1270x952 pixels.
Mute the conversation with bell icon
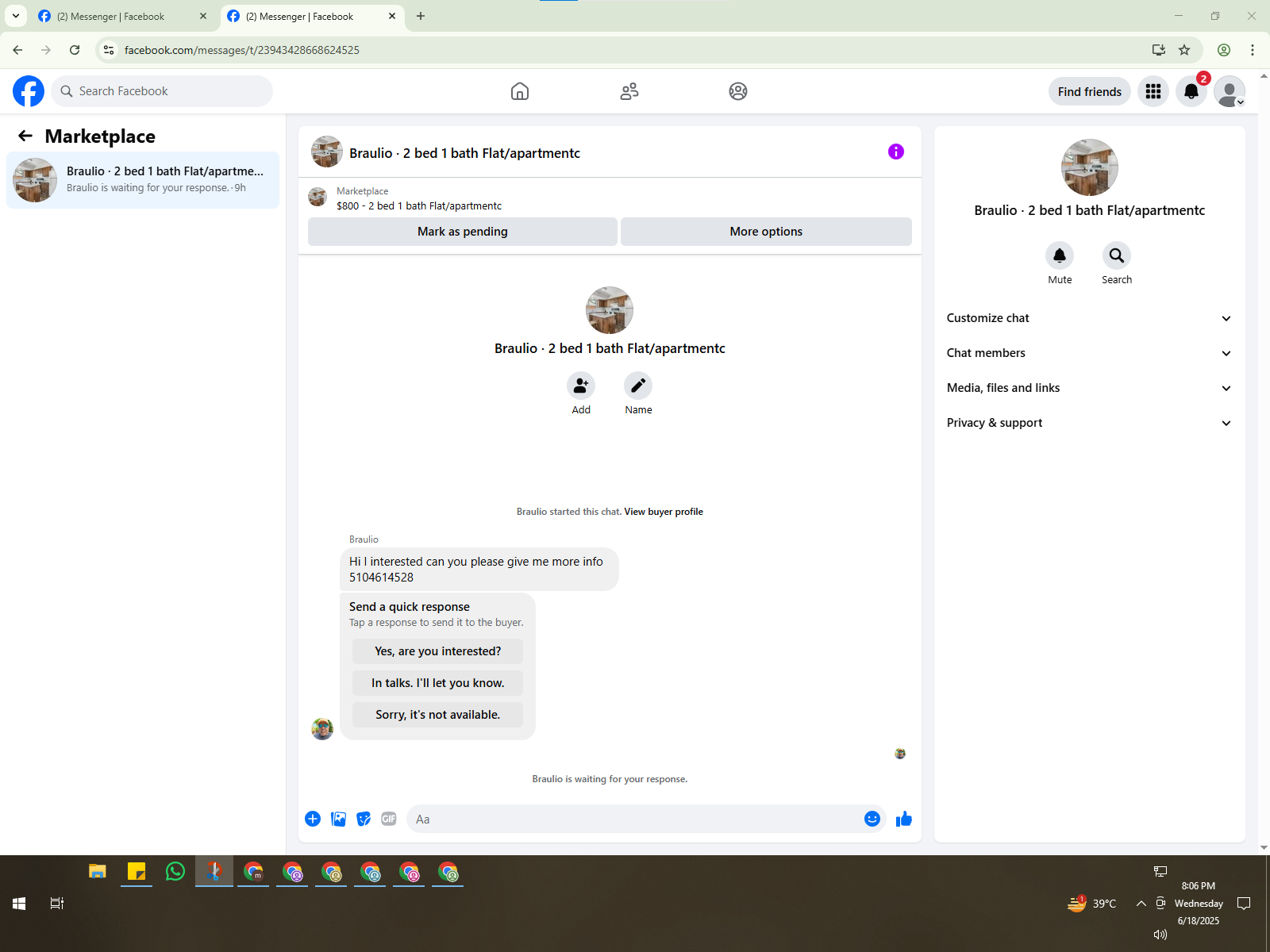pos(1060,255)
